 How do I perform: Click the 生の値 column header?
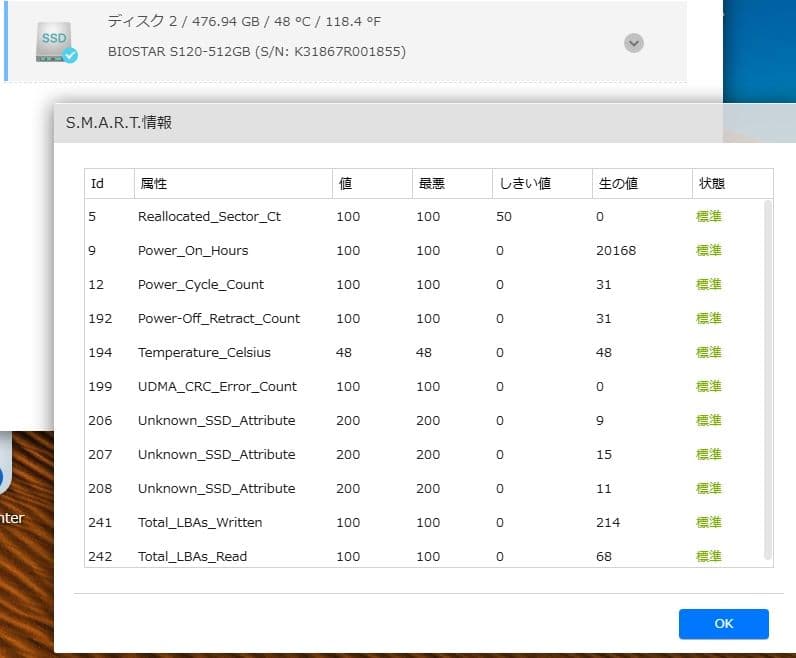click(618, 184)
